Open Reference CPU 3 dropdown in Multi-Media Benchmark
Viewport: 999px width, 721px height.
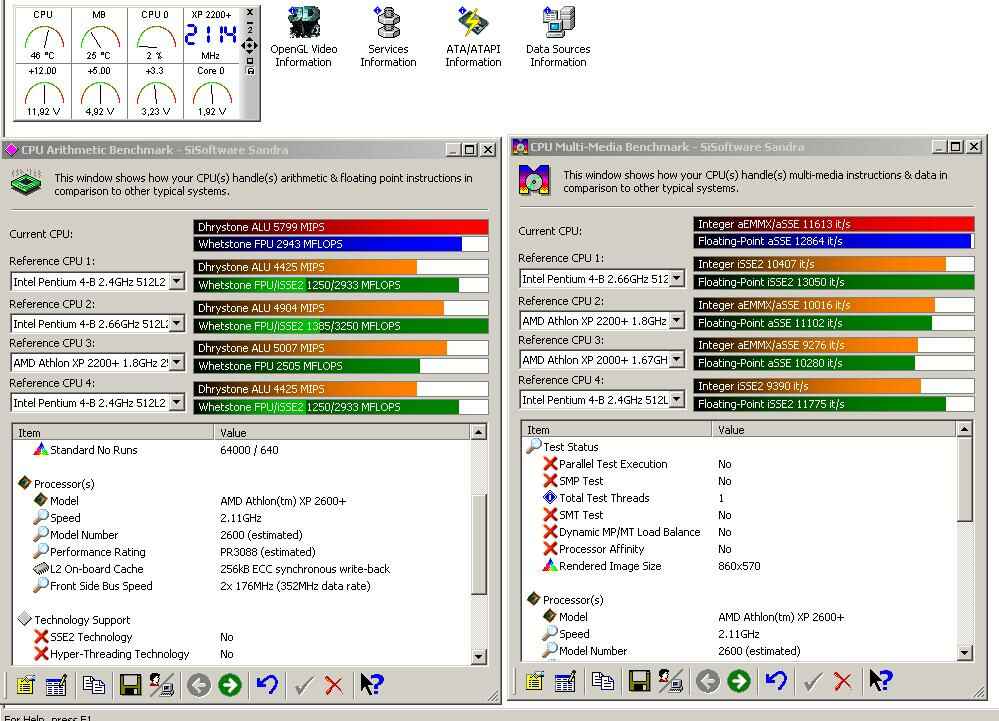pyautogui.click(x=677, y=359)
